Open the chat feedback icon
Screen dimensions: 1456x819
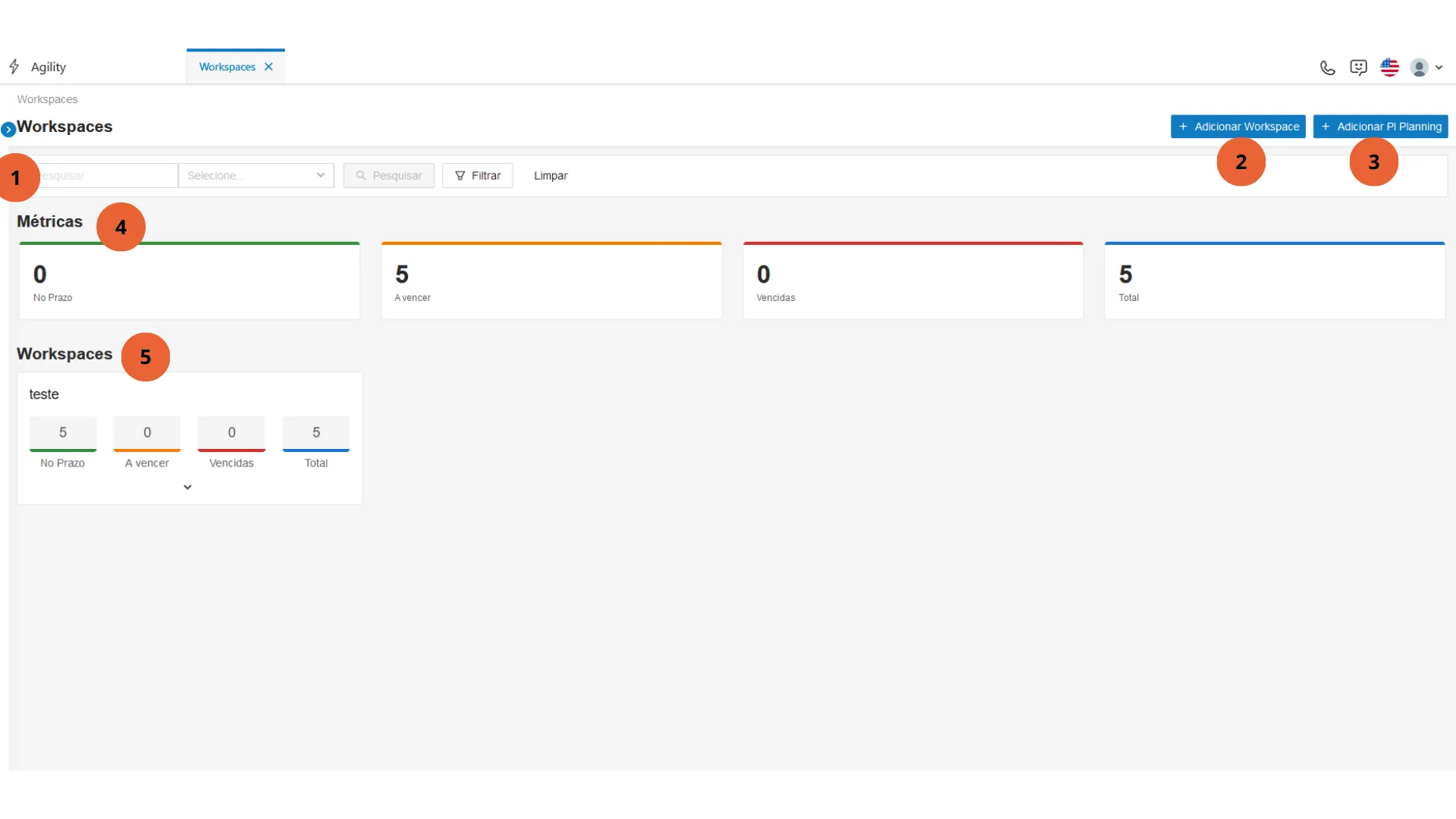(1358, 67)
